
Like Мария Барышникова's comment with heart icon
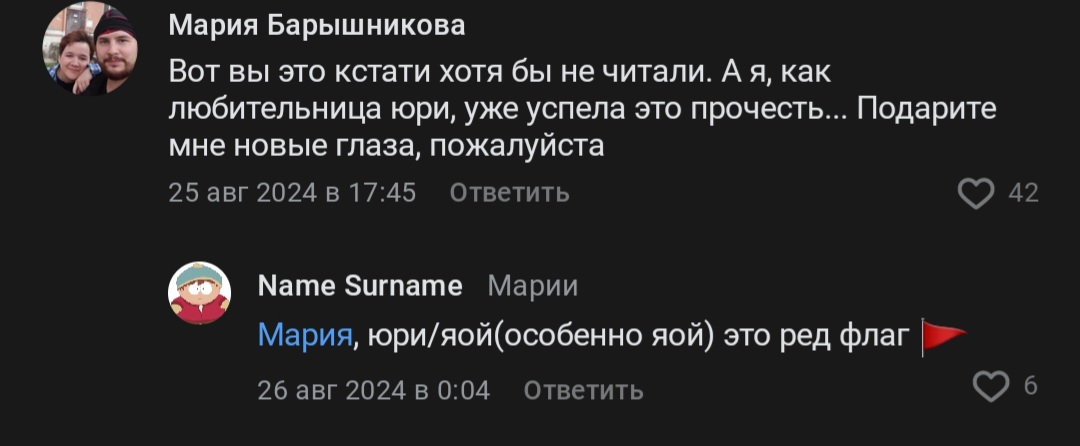976,192
